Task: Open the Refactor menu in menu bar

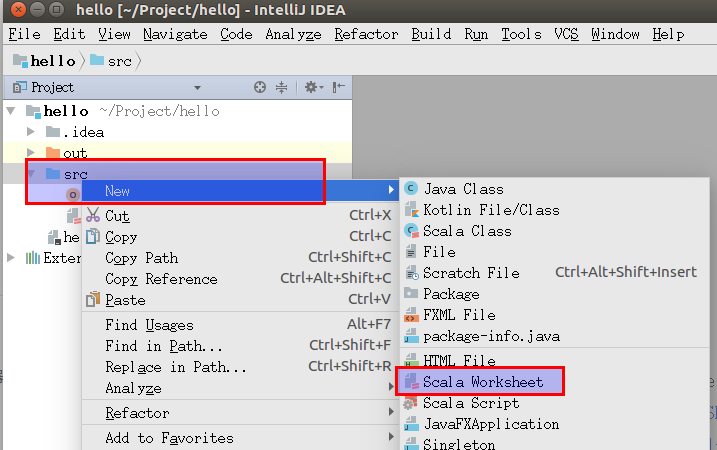Action: pyautogui.click(x=366, y=34)
